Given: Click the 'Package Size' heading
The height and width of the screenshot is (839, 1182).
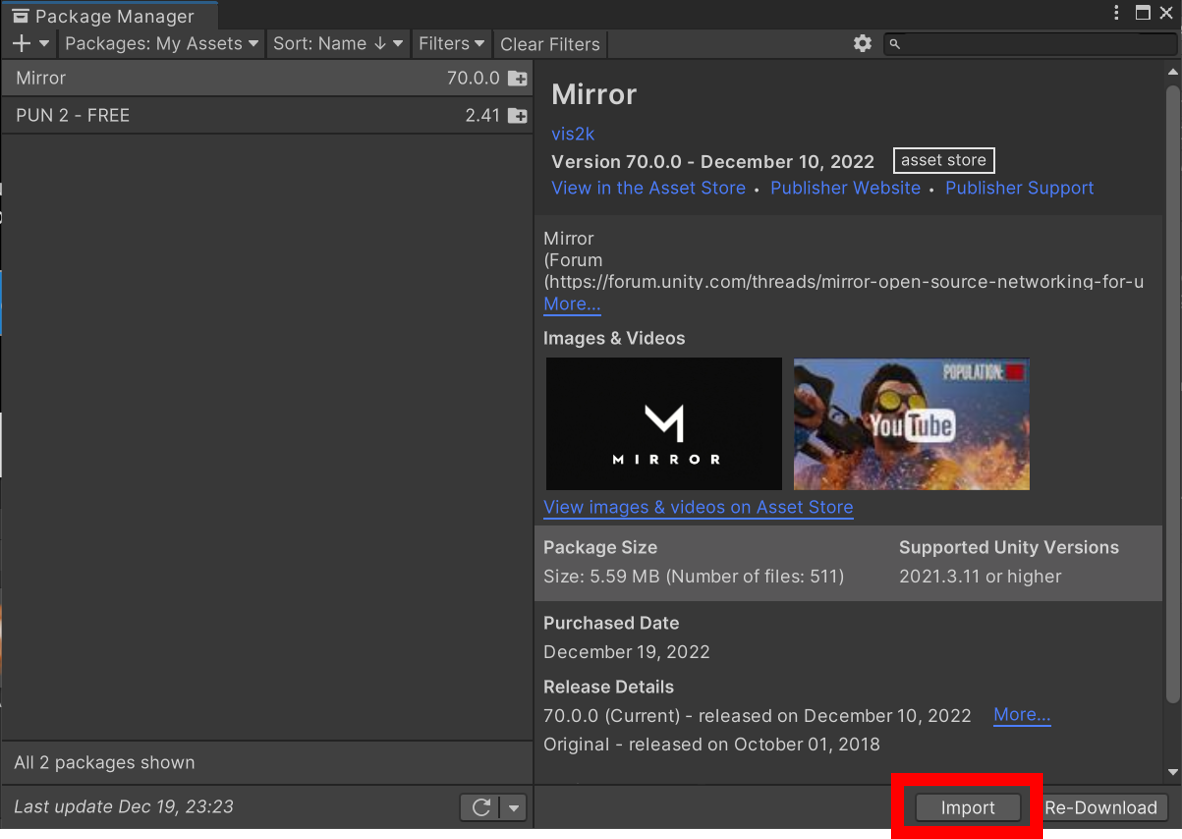Looking at the screenshot, I should 600,547.
